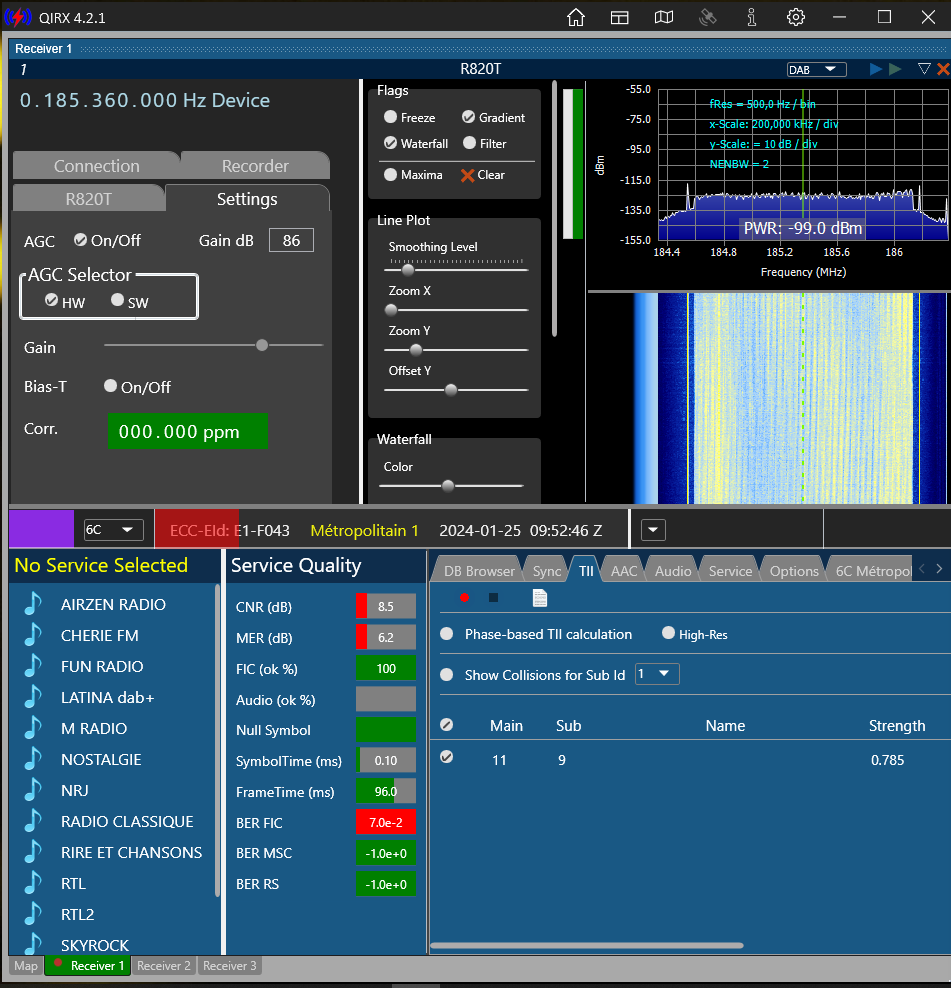Click the down-pointing triangle icon beside the orange X
This screenshot has width=951, height=988.
coord(924,69)
